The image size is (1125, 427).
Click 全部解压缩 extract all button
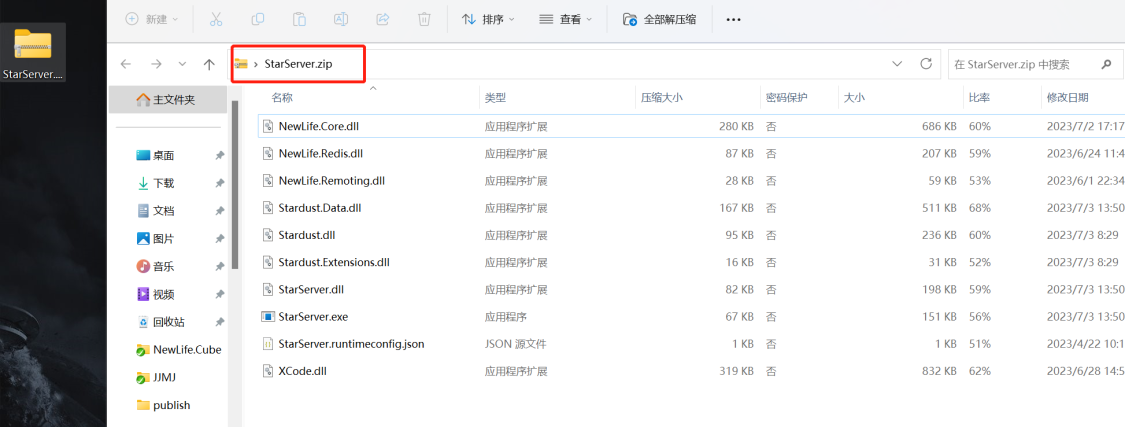tap(659, 19)
